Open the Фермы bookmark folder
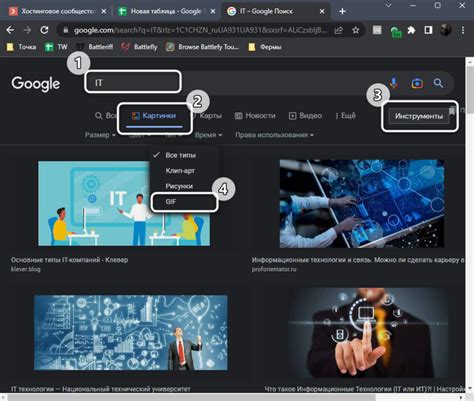Screen dimensions: 474x401 [x=265, y=47]
